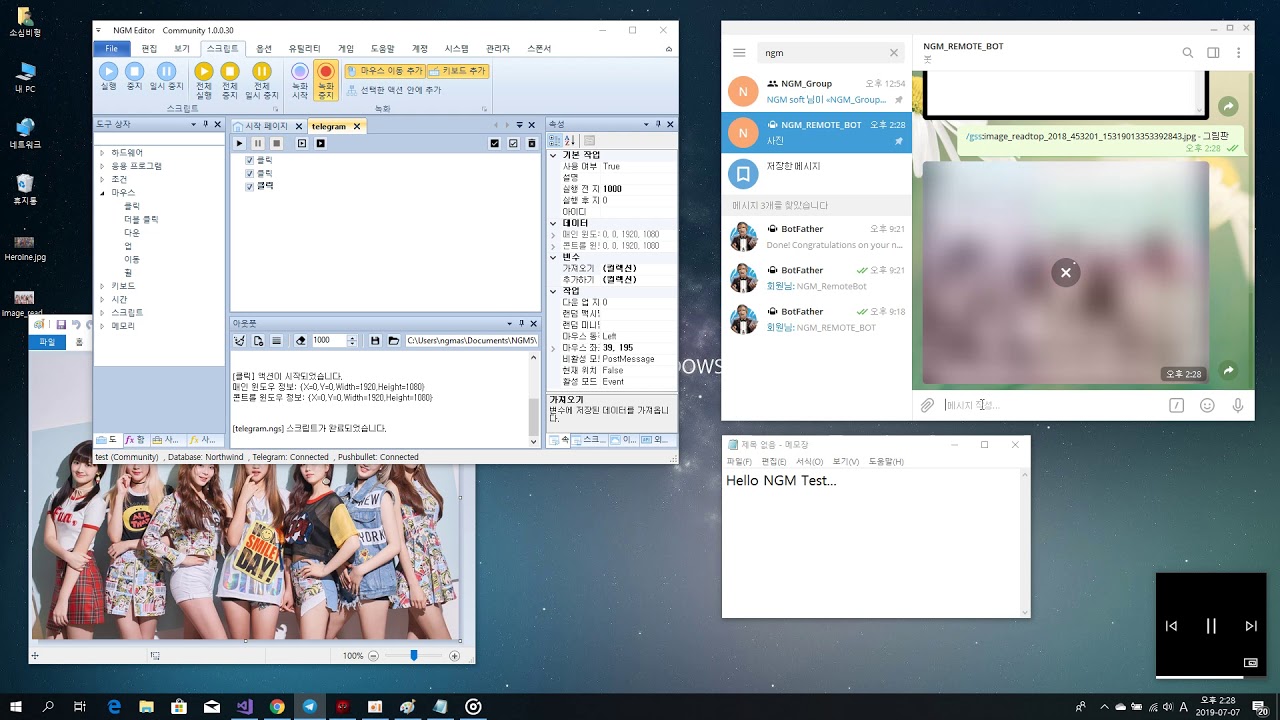Click 선택한 액션 안에 추가 button
This screenshot has height=720, width=1280.
[x=394, y=90]
